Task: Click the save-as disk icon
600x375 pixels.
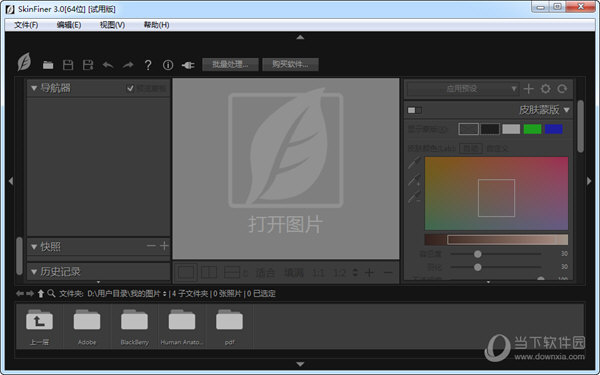Action: tap(88, 65)
